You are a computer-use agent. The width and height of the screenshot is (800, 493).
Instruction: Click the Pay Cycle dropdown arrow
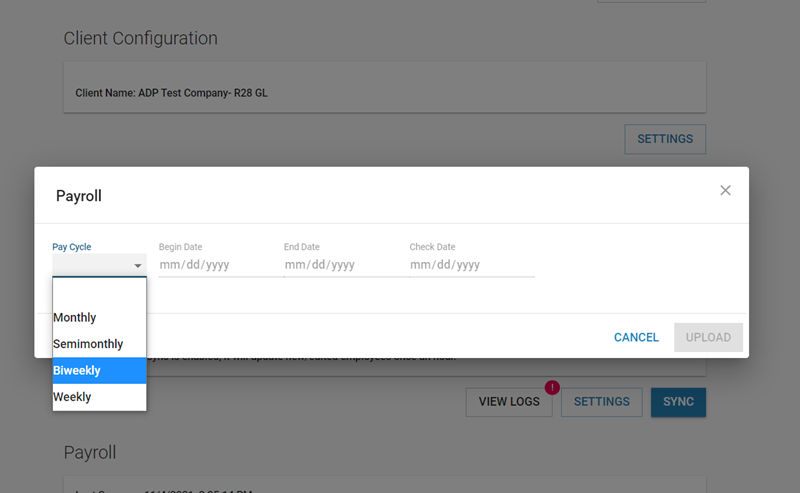137,266
